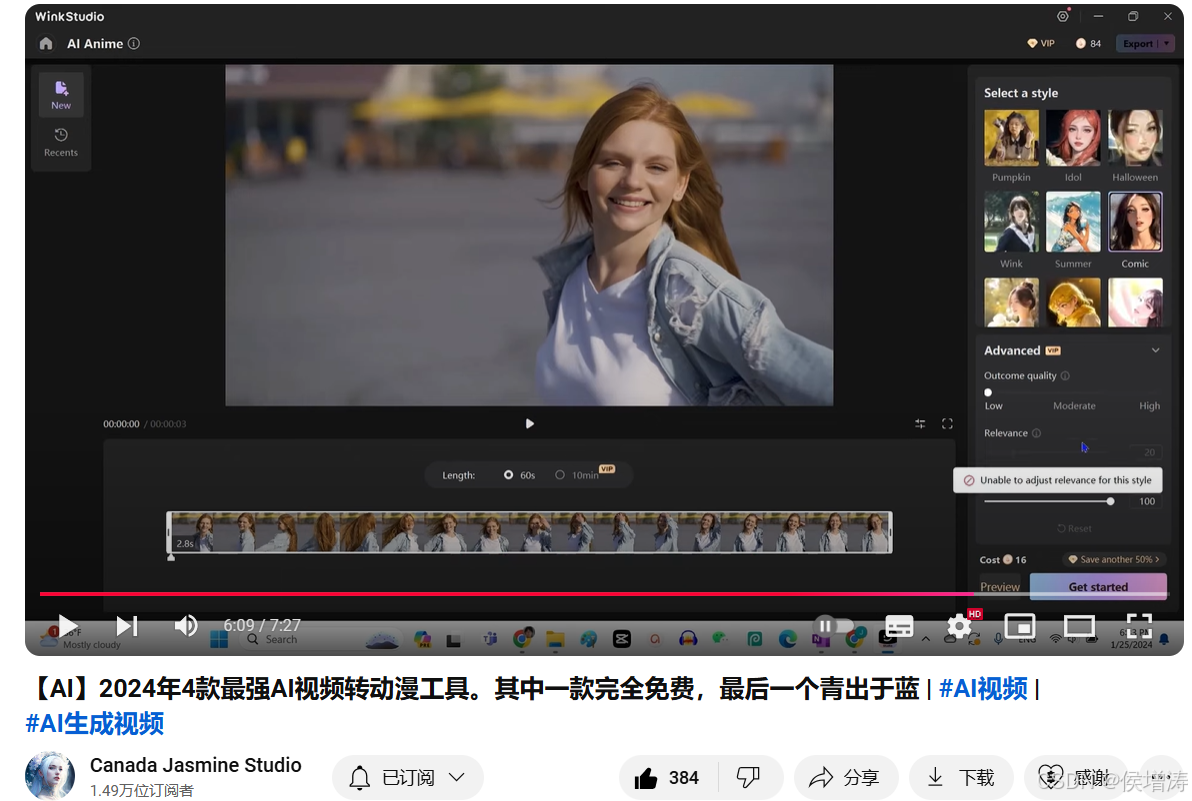Click the 下载 download button

(x=962, y=777)
